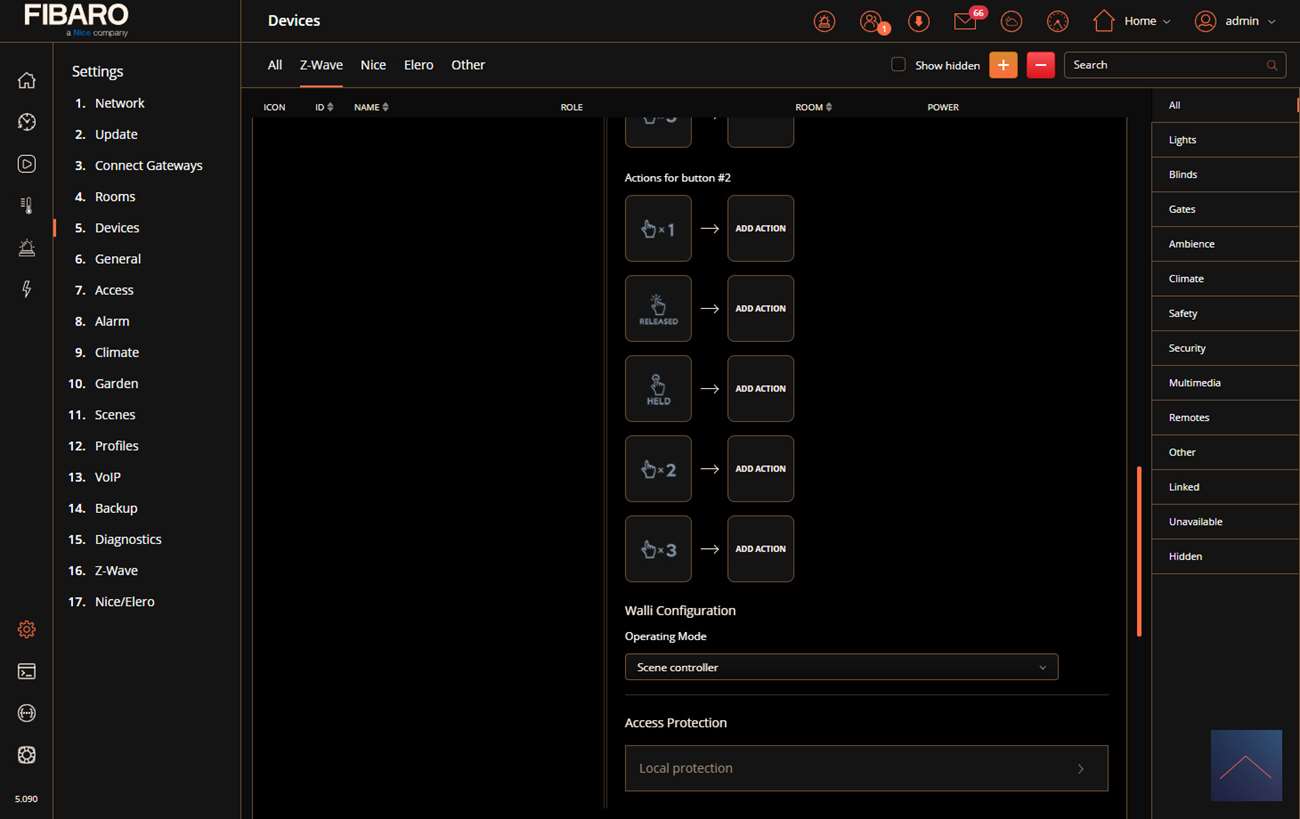Click the orange settings gear icon

27,629
